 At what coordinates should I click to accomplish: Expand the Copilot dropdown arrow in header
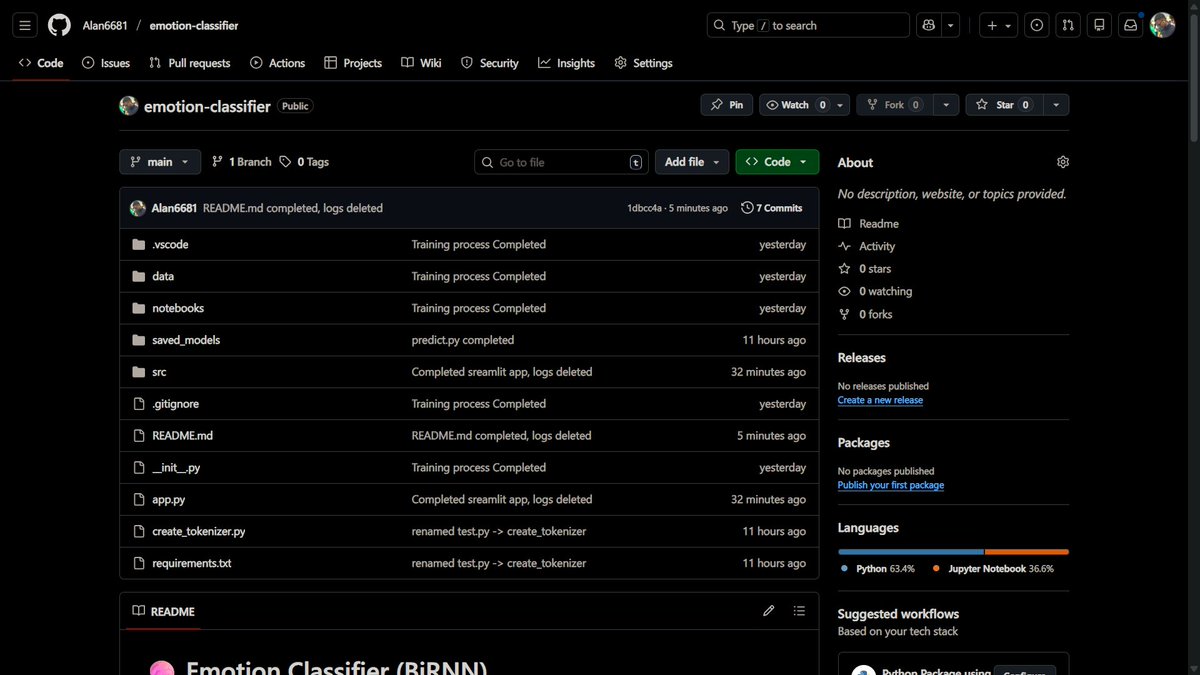(x=951, y=25)
